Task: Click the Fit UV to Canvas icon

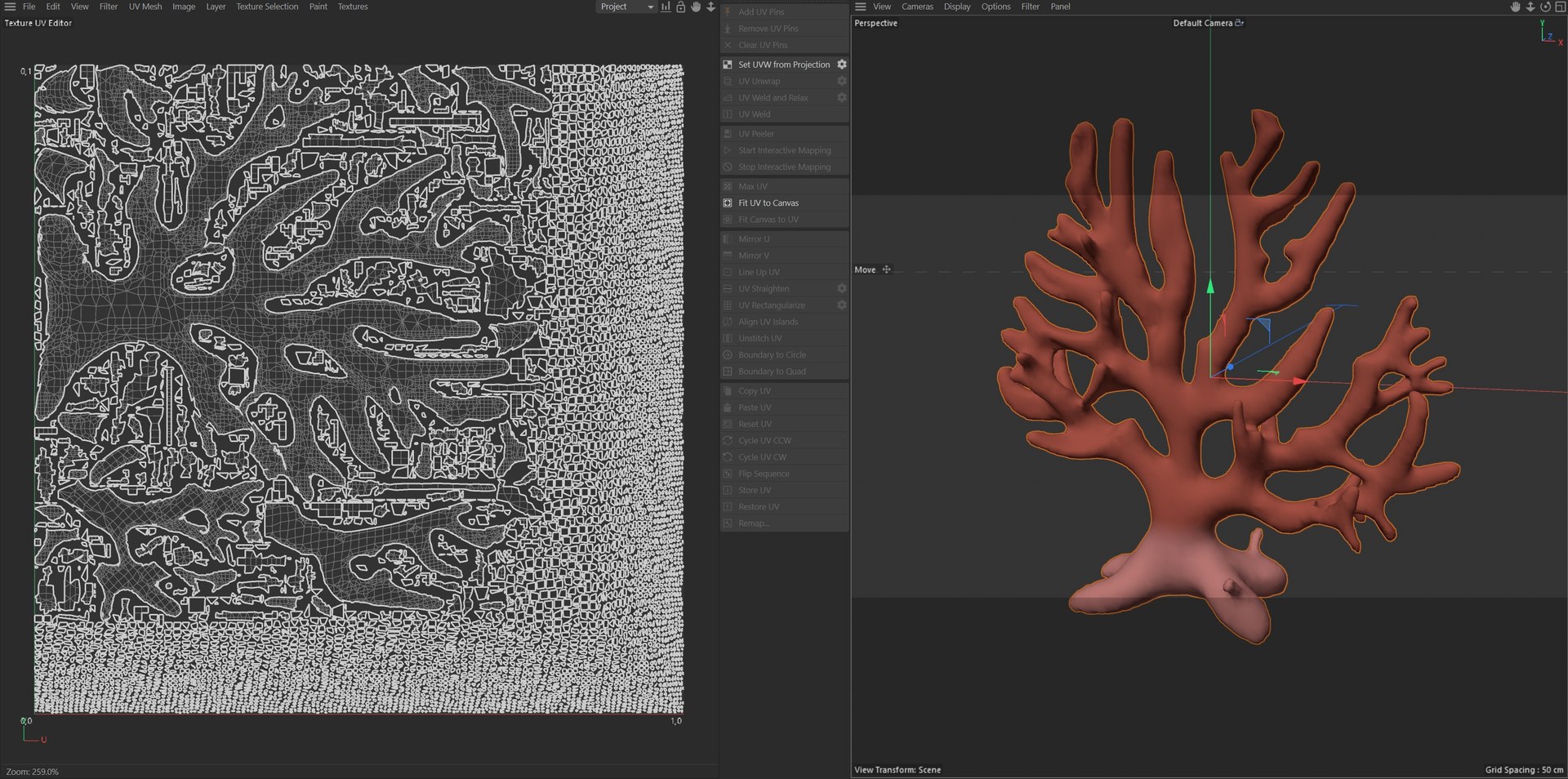Action: [x=728, y=203]
